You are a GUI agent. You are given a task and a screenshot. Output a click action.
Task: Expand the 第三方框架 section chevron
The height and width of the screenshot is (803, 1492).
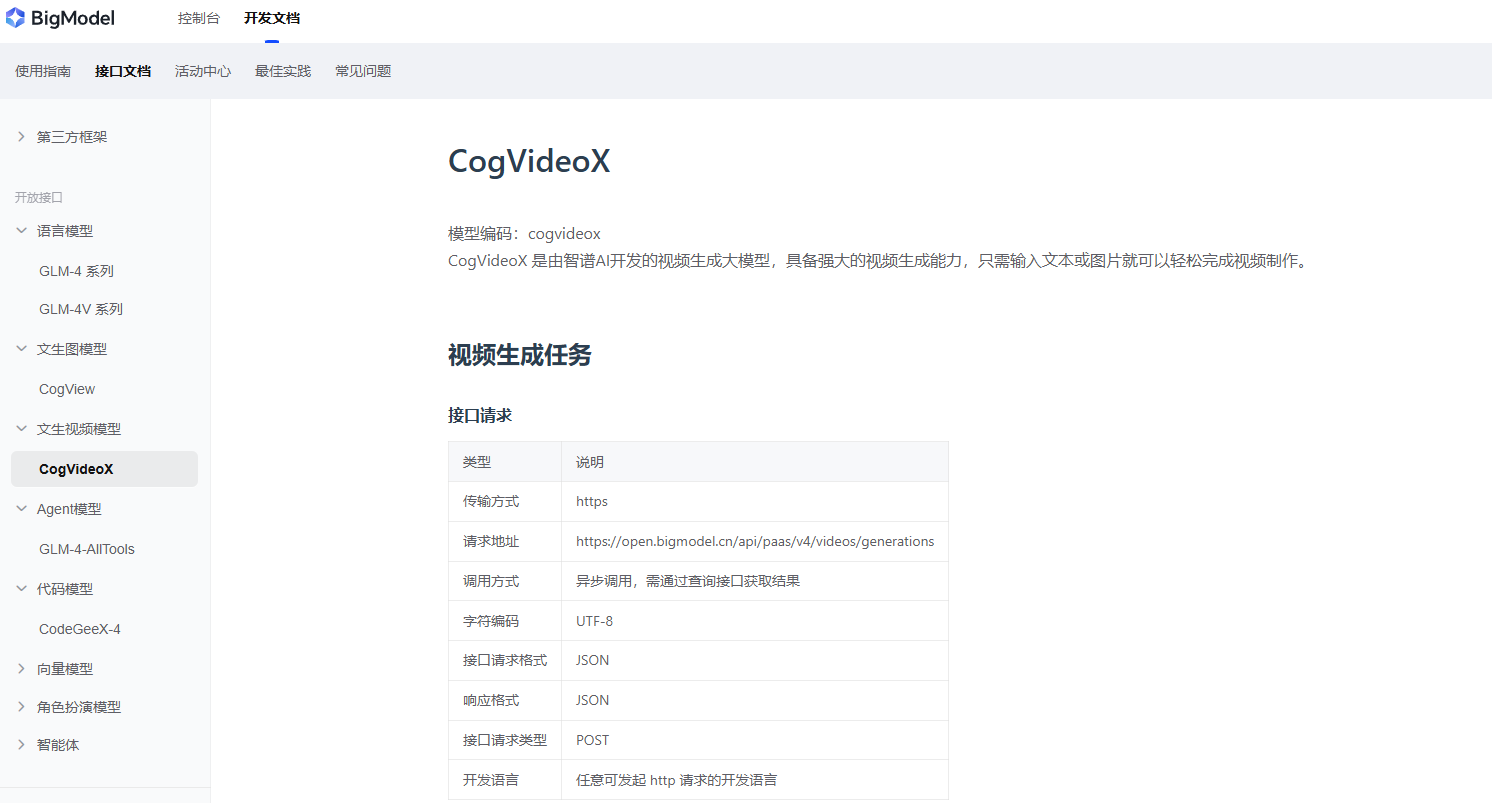[22, 137]
